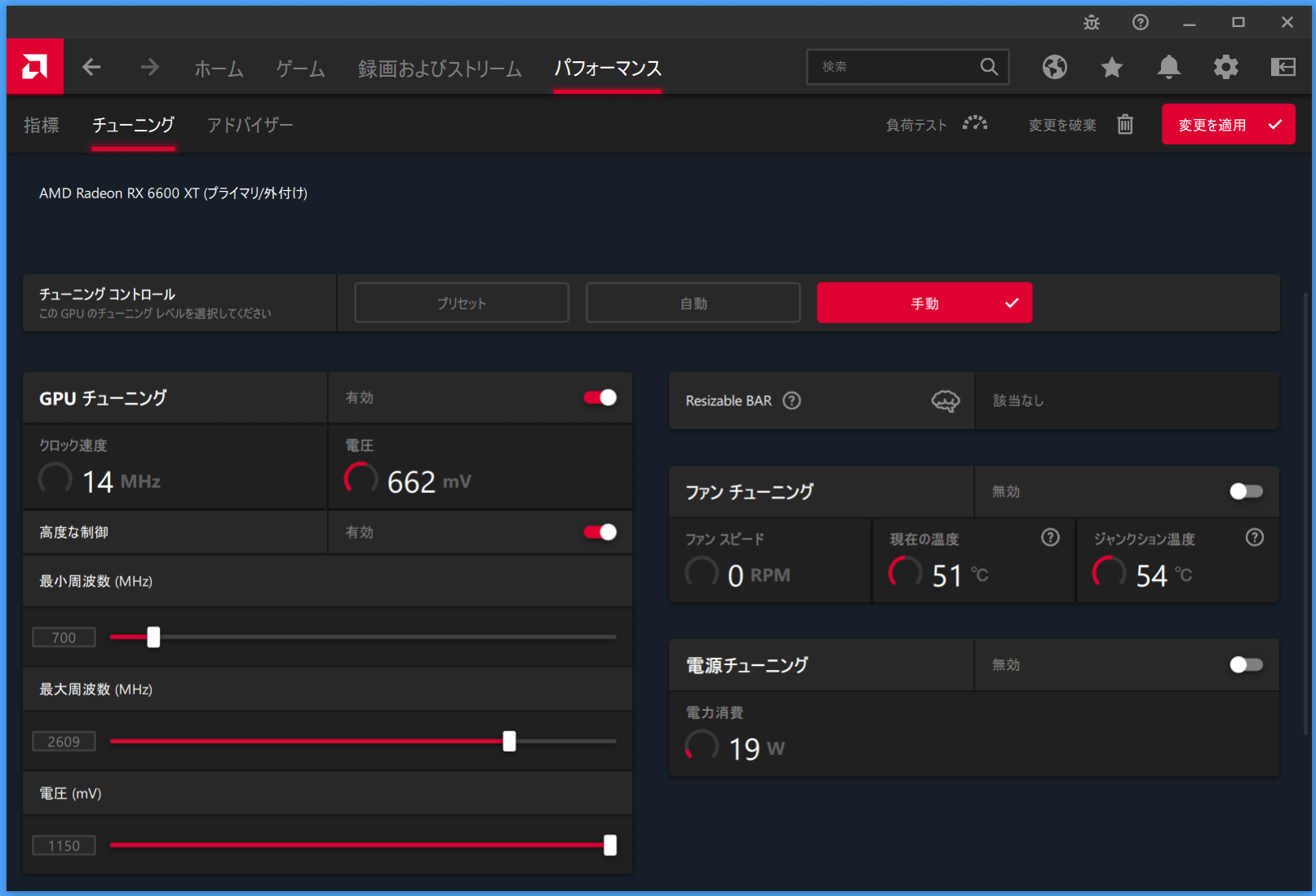This screenshot has height=896, width=1316.
Task: Click the 54 °C junction temperature reading
Action: [1164, 575]
